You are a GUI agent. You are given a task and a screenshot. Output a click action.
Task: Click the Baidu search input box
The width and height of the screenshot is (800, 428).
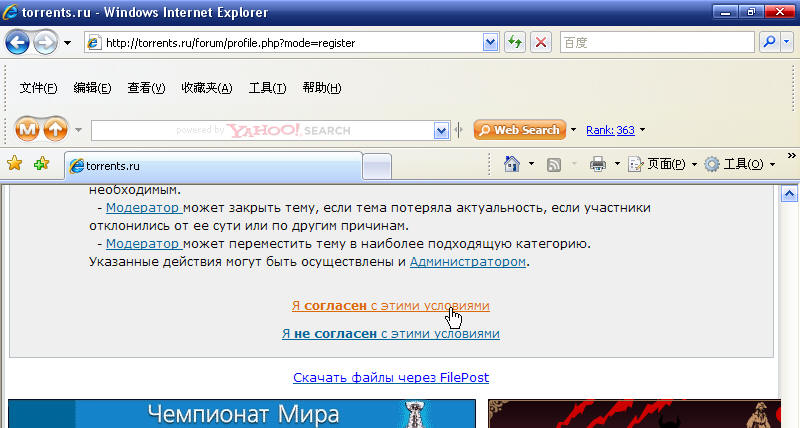click(657, 42)
